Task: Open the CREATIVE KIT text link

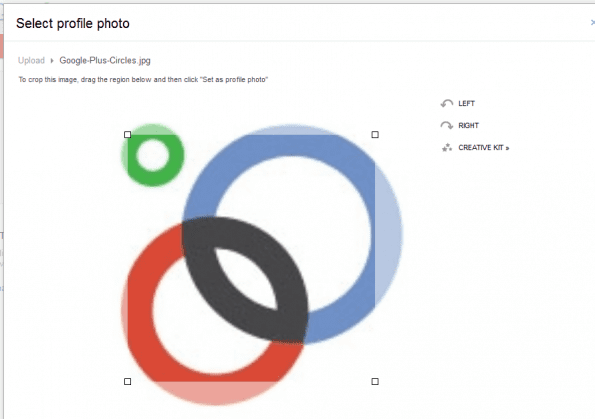Action: 480,147
